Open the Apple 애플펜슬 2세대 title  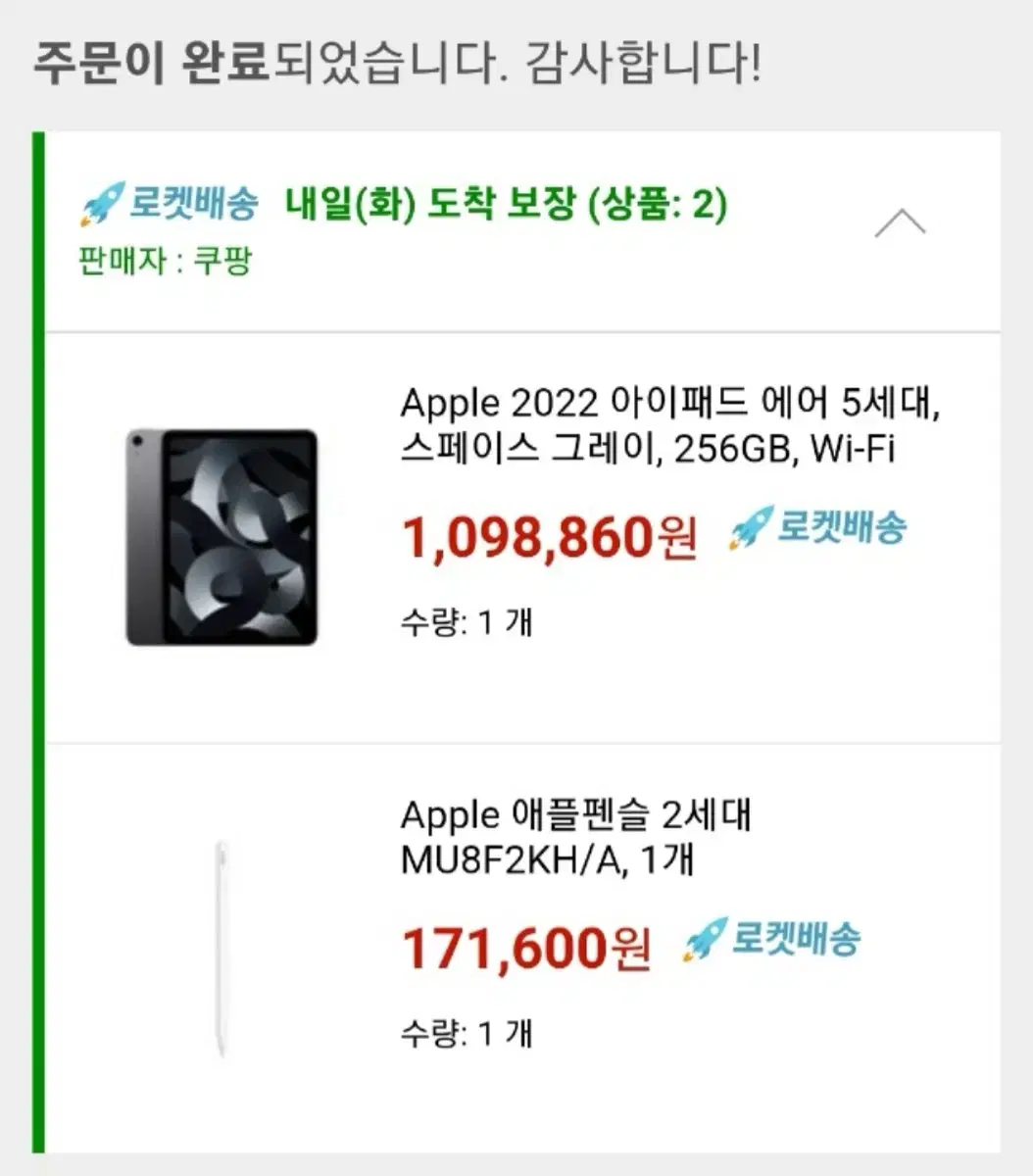pos(576,814)
